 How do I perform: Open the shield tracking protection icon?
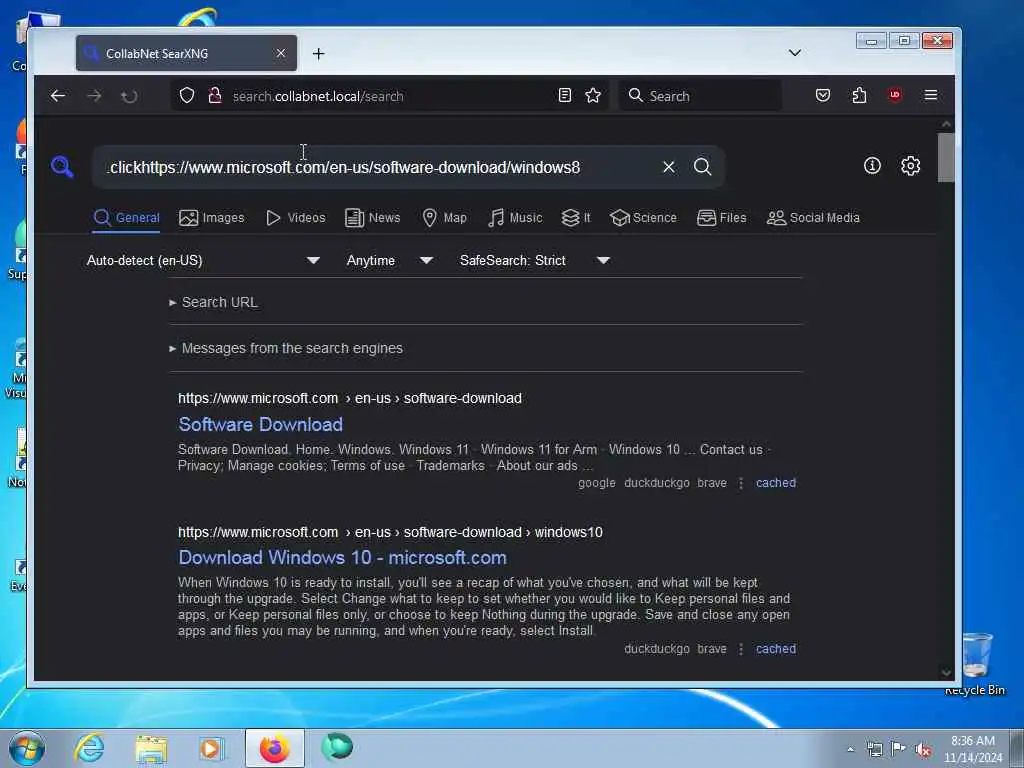click(187, 96)
